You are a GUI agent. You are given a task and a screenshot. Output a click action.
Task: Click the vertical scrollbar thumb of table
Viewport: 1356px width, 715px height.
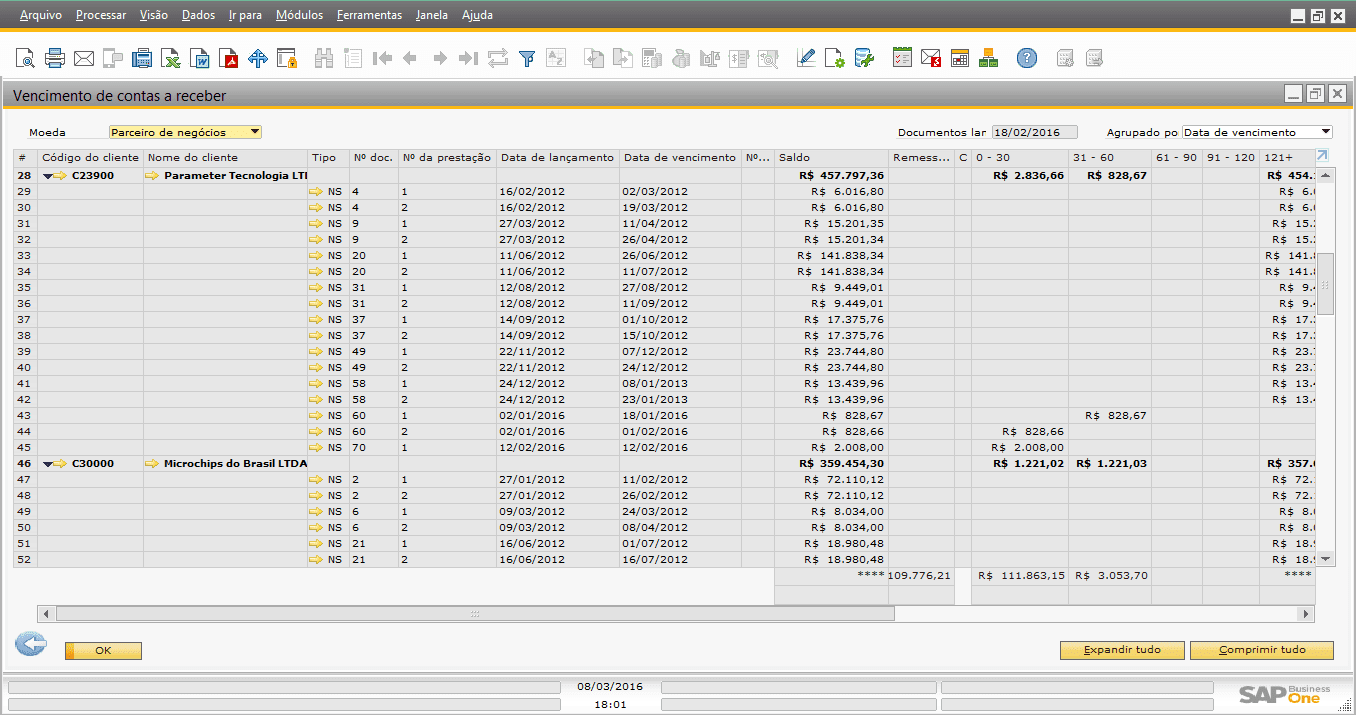1325,283
